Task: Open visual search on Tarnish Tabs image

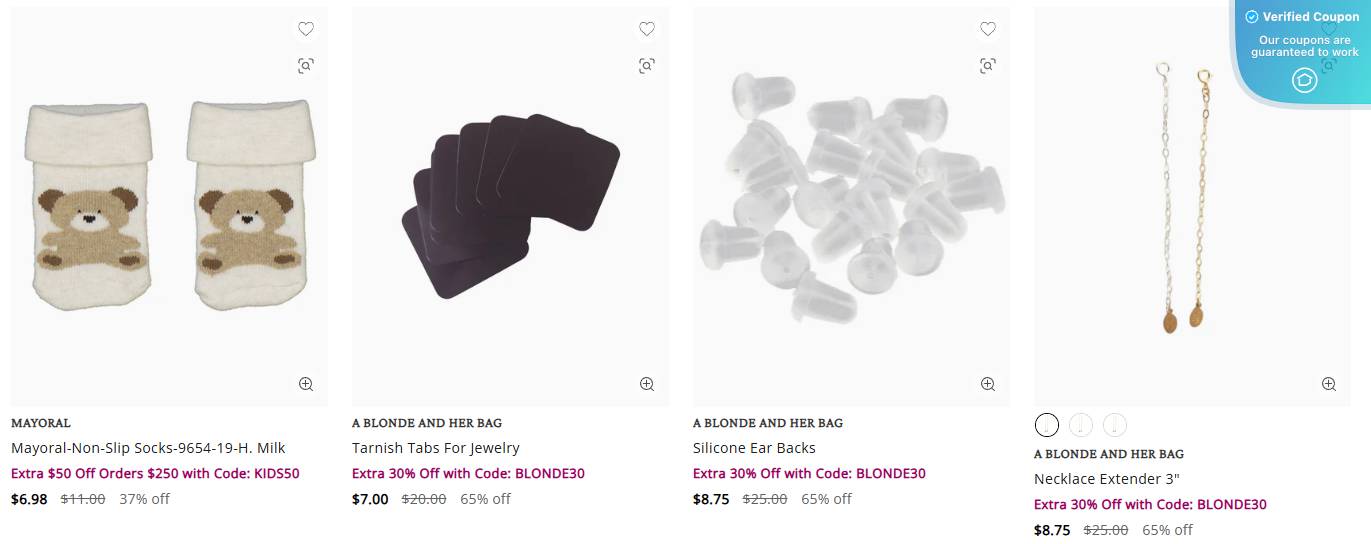Action: (647, 66)
